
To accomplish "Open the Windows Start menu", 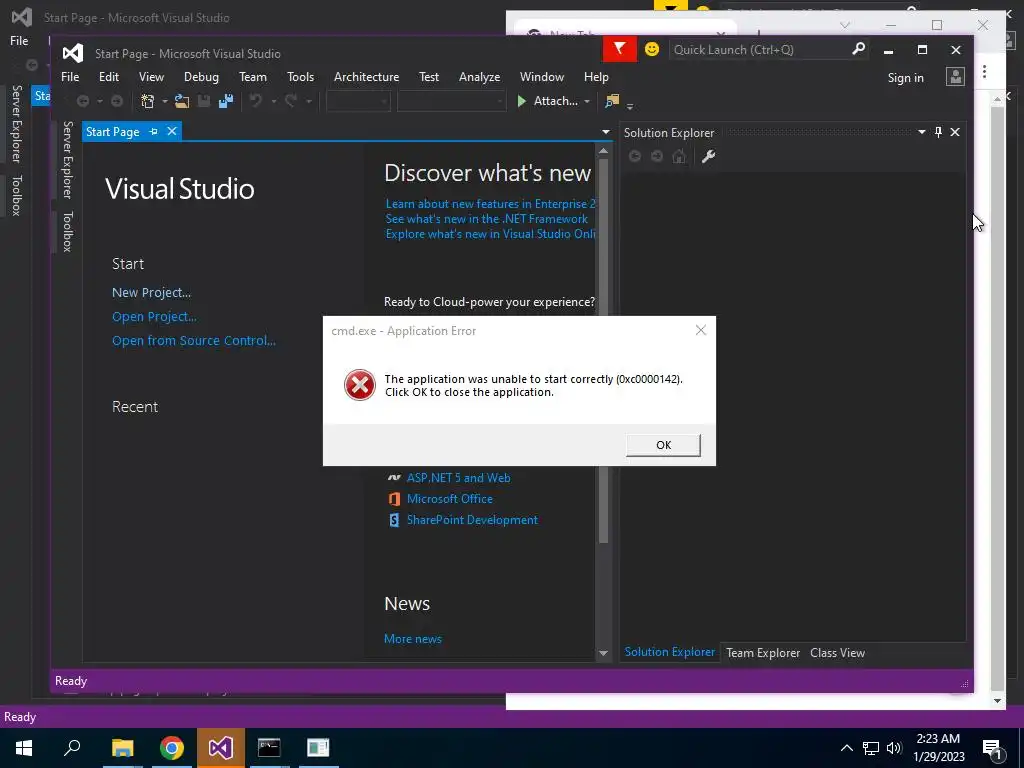I will (x=24, y=748).
